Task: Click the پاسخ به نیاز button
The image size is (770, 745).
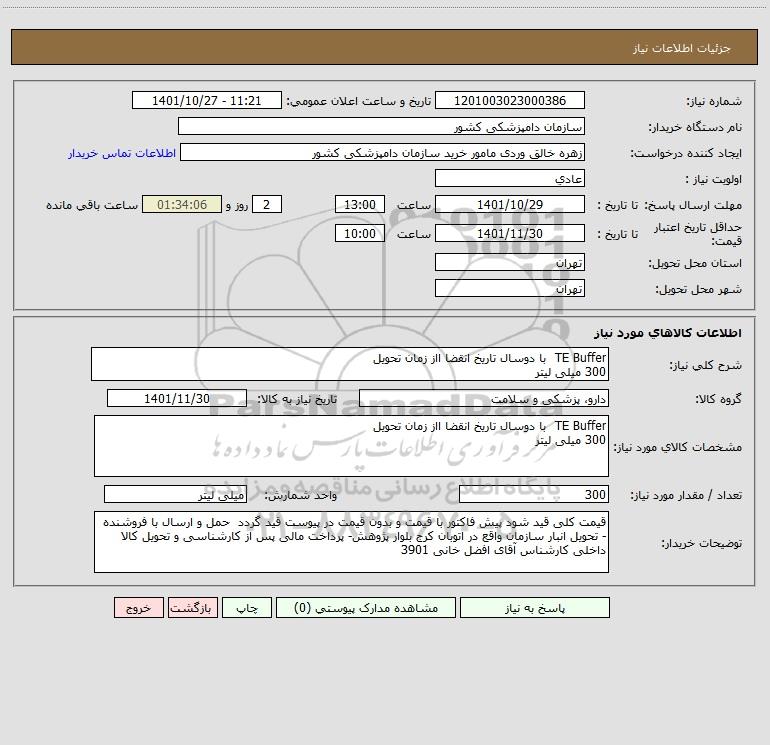Action: point(535,607)
